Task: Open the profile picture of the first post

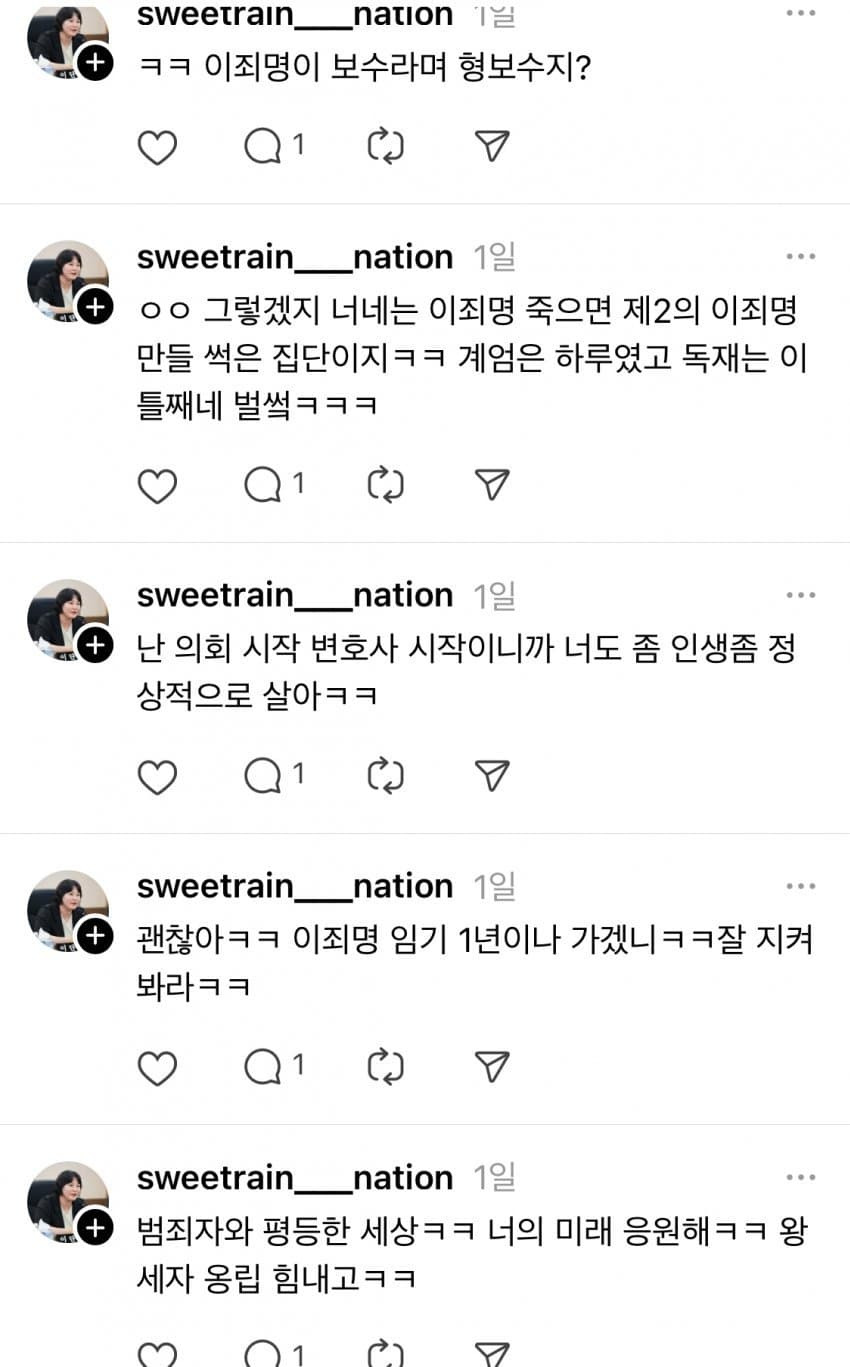Action: (67, 30)
